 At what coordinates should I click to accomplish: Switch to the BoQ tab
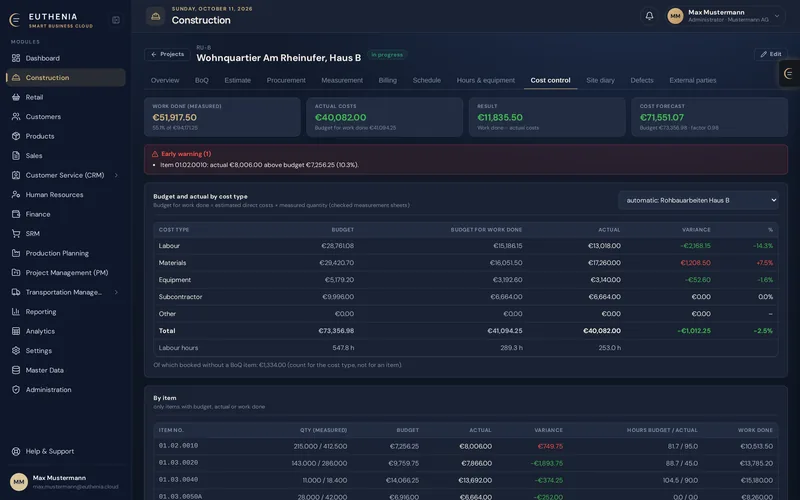202,80
